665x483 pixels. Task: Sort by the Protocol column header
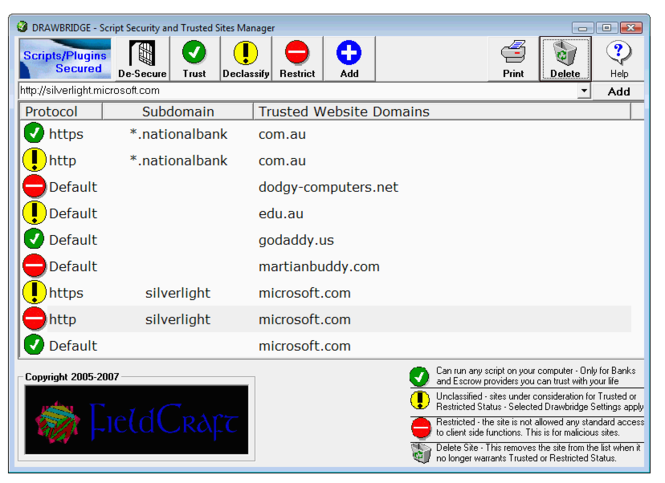pos(61,112)
